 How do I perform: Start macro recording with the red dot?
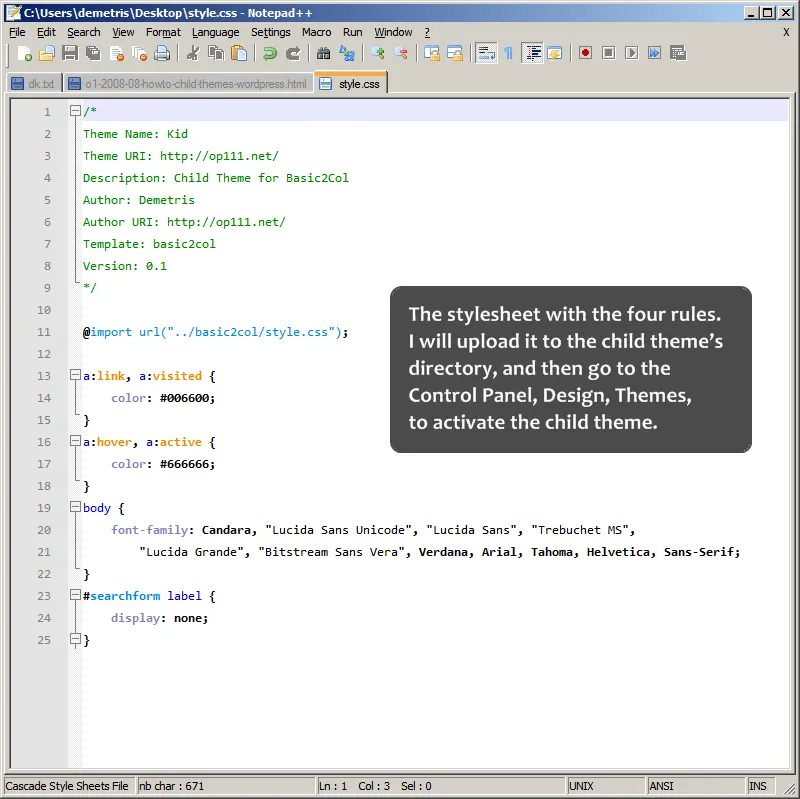pos(586,53)
